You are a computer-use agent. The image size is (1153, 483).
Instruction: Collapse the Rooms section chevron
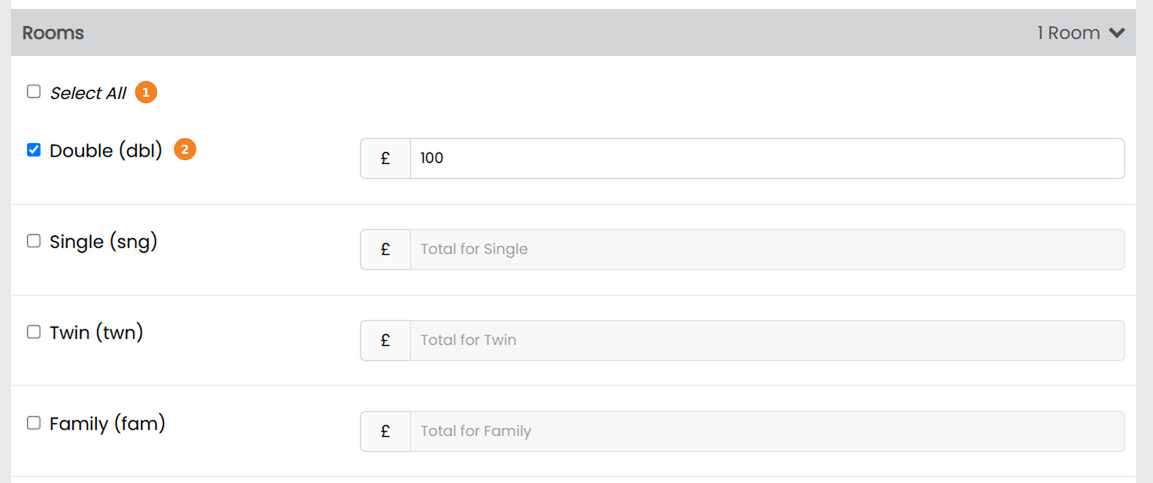1117,33
